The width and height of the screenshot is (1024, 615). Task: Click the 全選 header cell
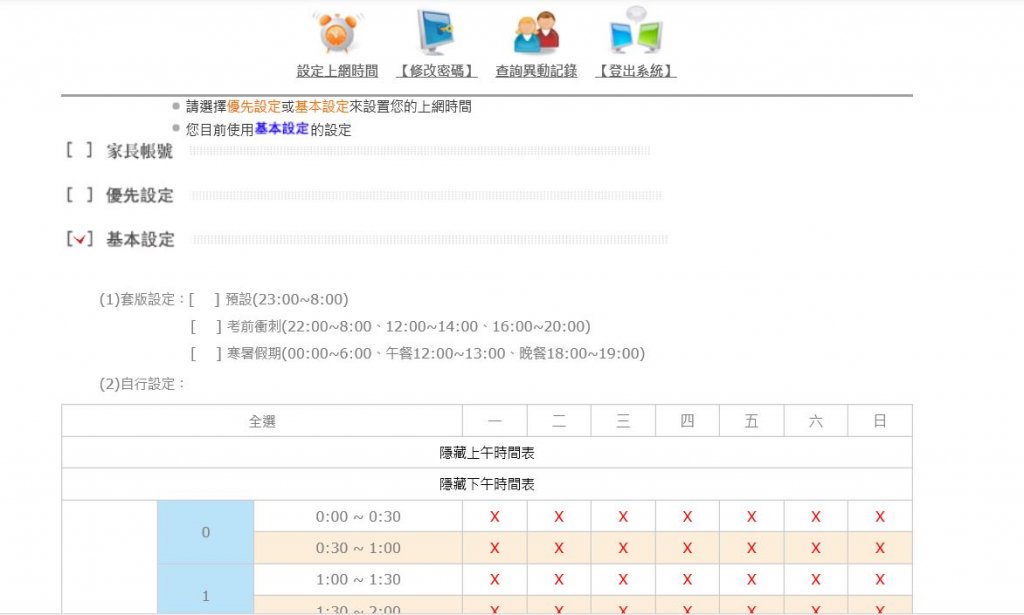262,421
